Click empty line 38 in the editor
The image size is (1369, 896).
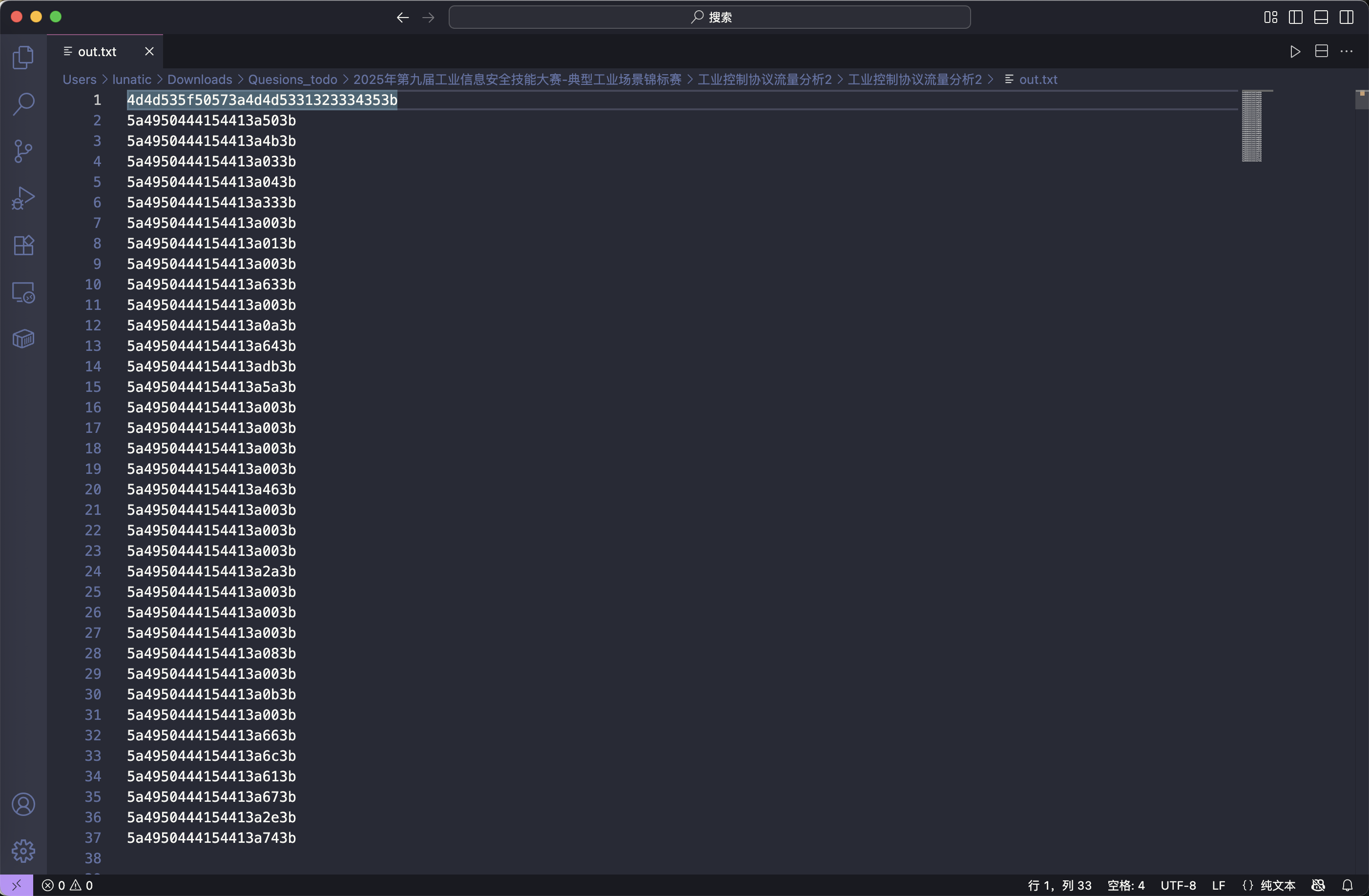pyautogui.click(x=682, y=858)
